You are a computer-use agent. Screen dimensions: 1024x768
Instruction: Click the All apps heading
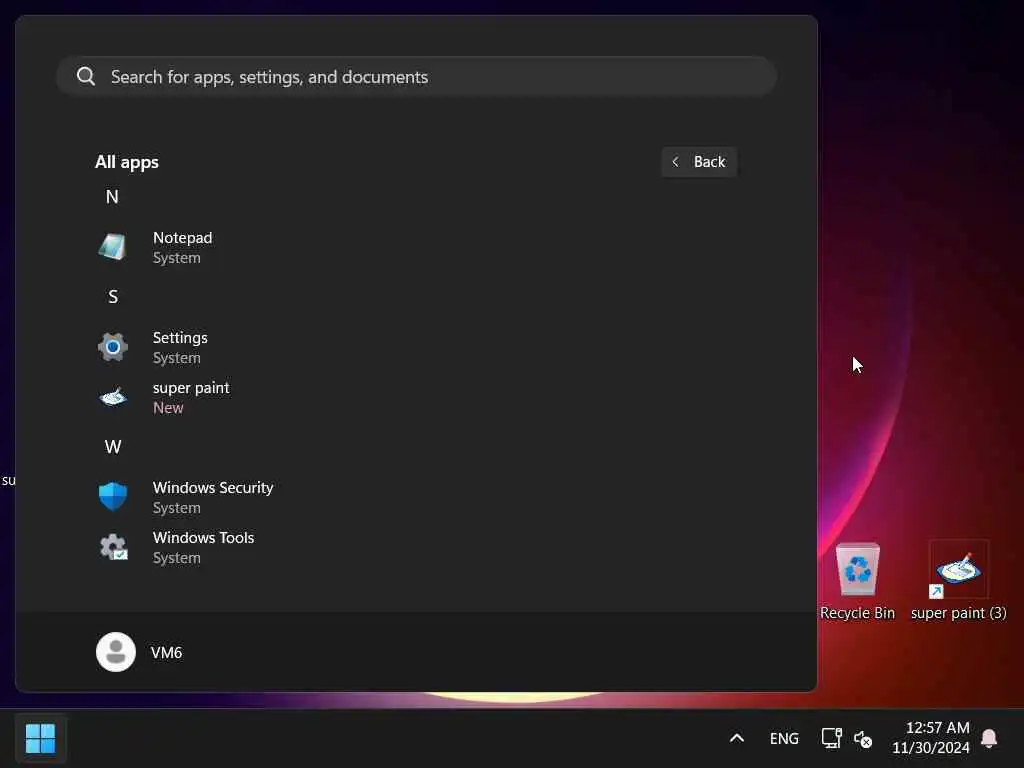(x=127, y=162)
